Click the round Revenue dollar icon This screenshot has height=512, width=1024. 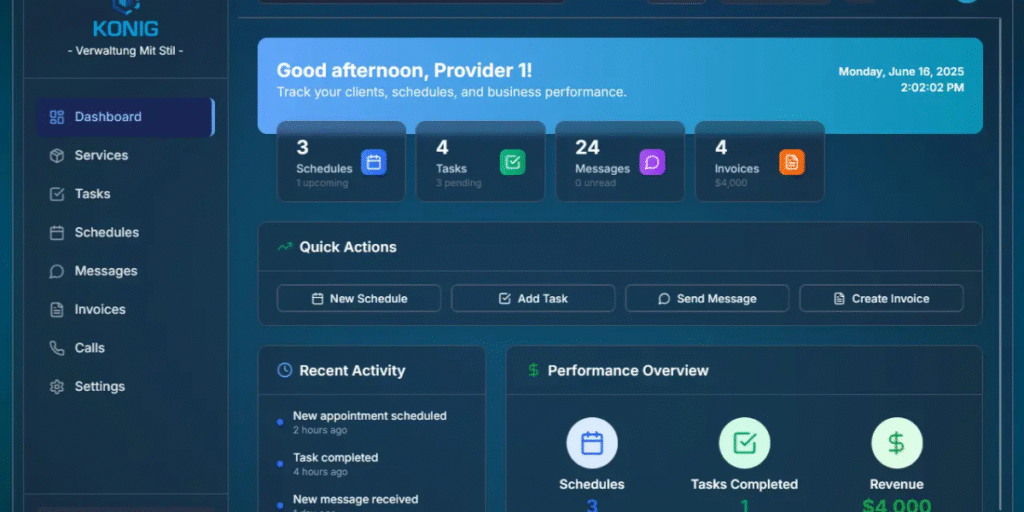click(896, 443)
